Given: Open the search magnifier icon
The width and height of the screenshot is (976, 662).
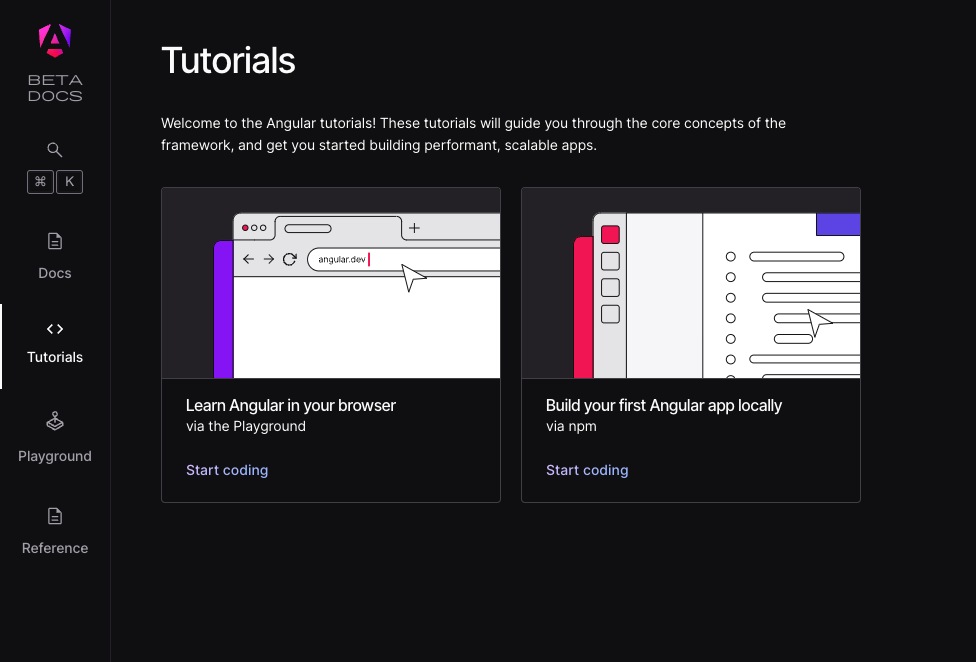Looking at the screenshot, I should point(54,149).
